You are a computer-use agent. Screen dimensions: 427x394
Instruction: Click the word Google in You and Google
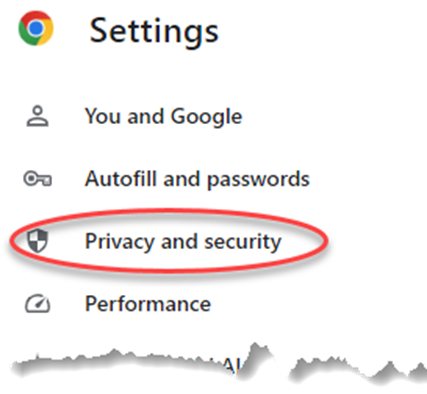tap(206, 117)
